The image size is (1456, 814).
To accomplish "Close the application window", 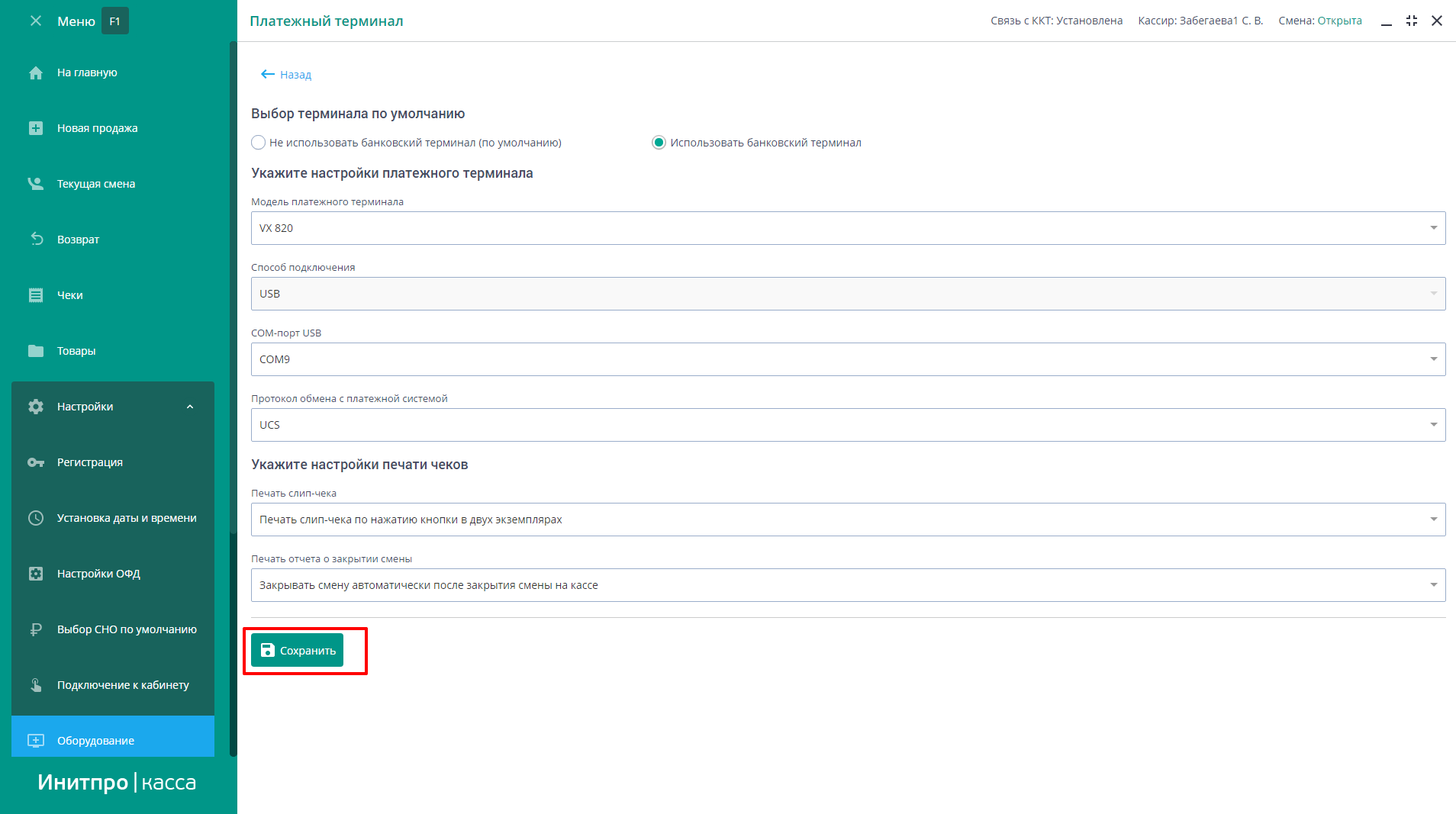I will [1437, 21].
